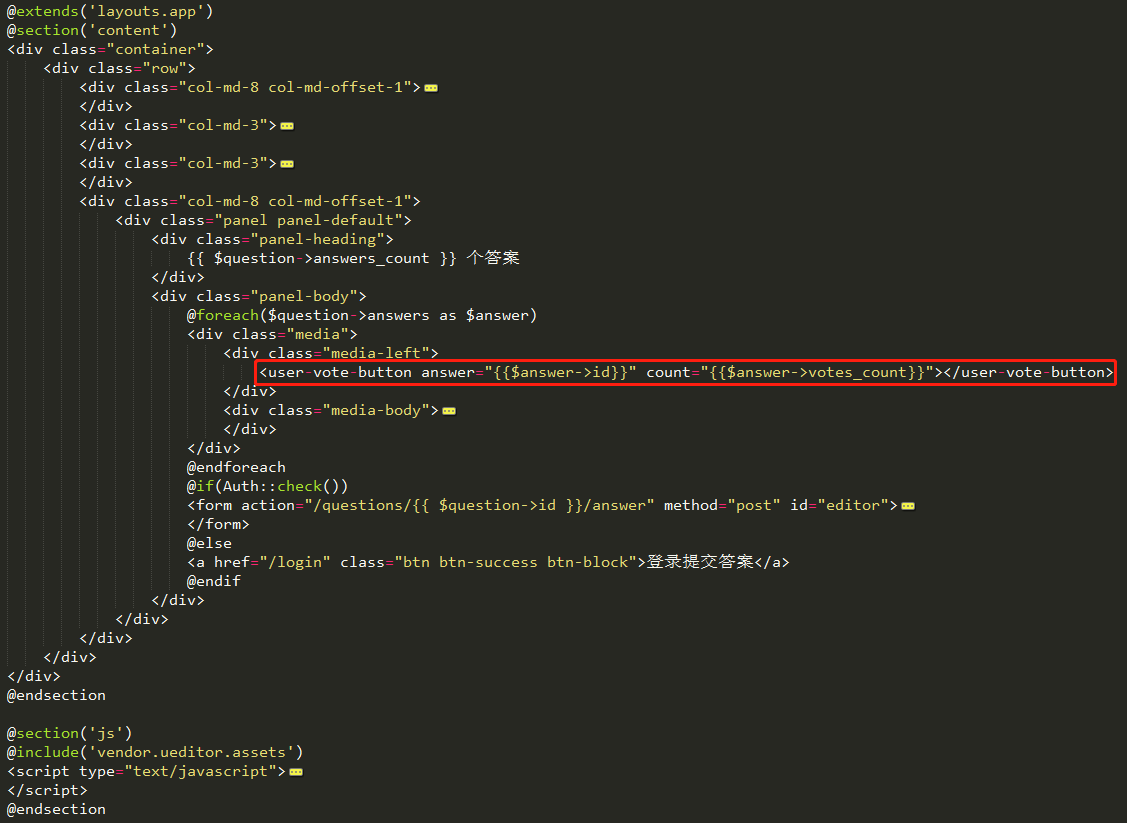Viewport: 1127px width, 823px height.
Task: Click the @foreach directive keyword
Action: click(223, 315)
